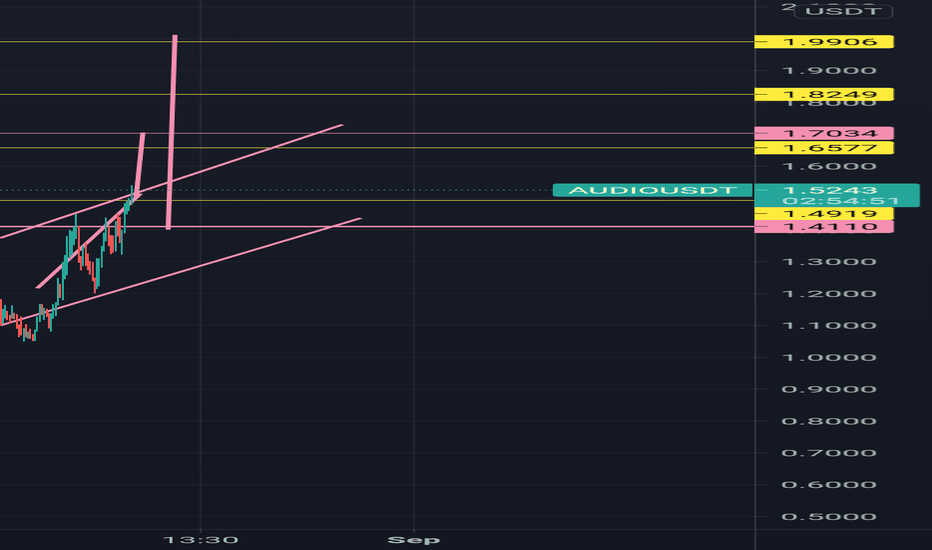Select the 1.7034 pink price label

[824, 133]
